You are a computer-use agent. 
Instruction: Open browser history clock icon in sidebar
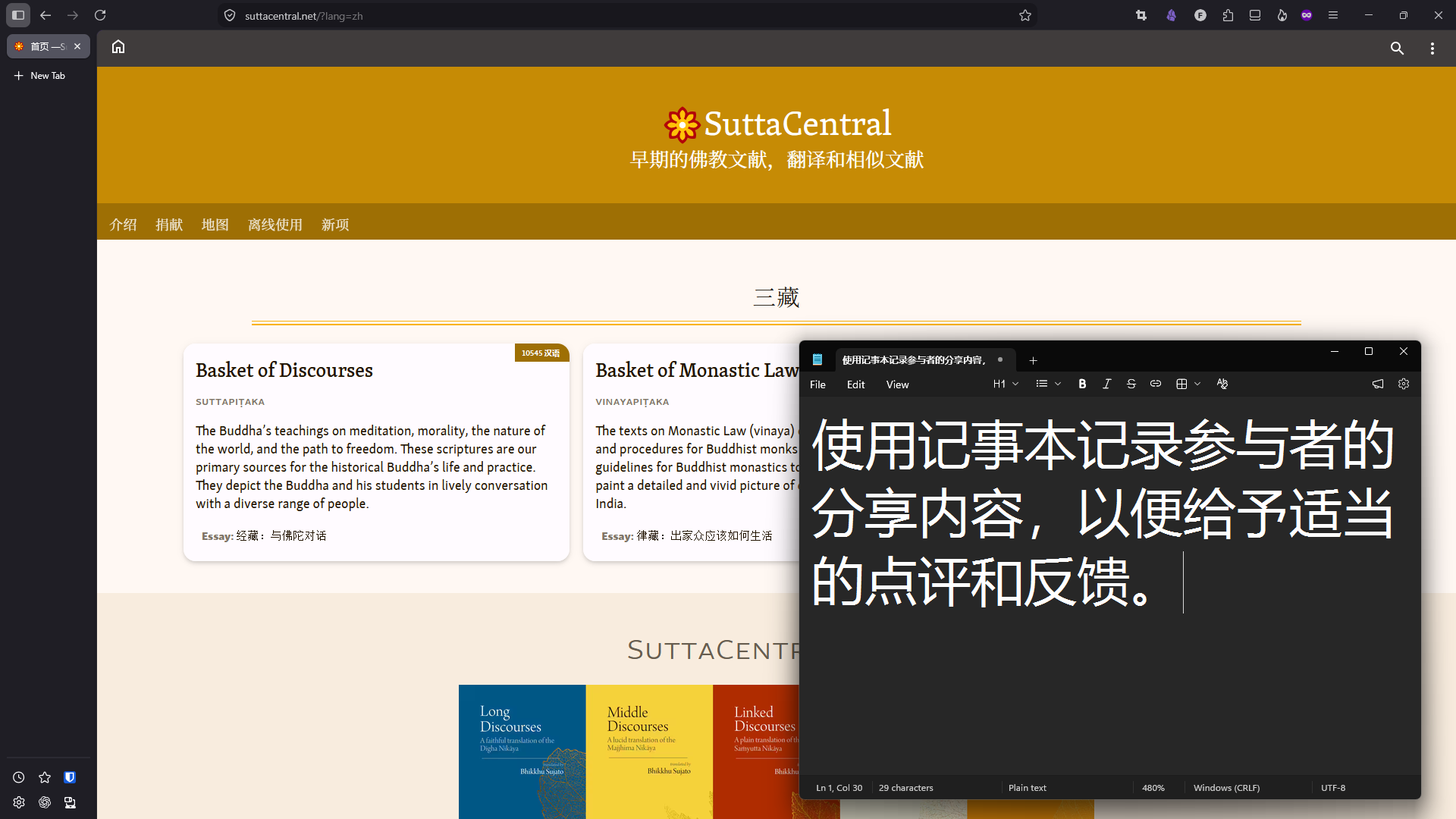coord(19,777)
